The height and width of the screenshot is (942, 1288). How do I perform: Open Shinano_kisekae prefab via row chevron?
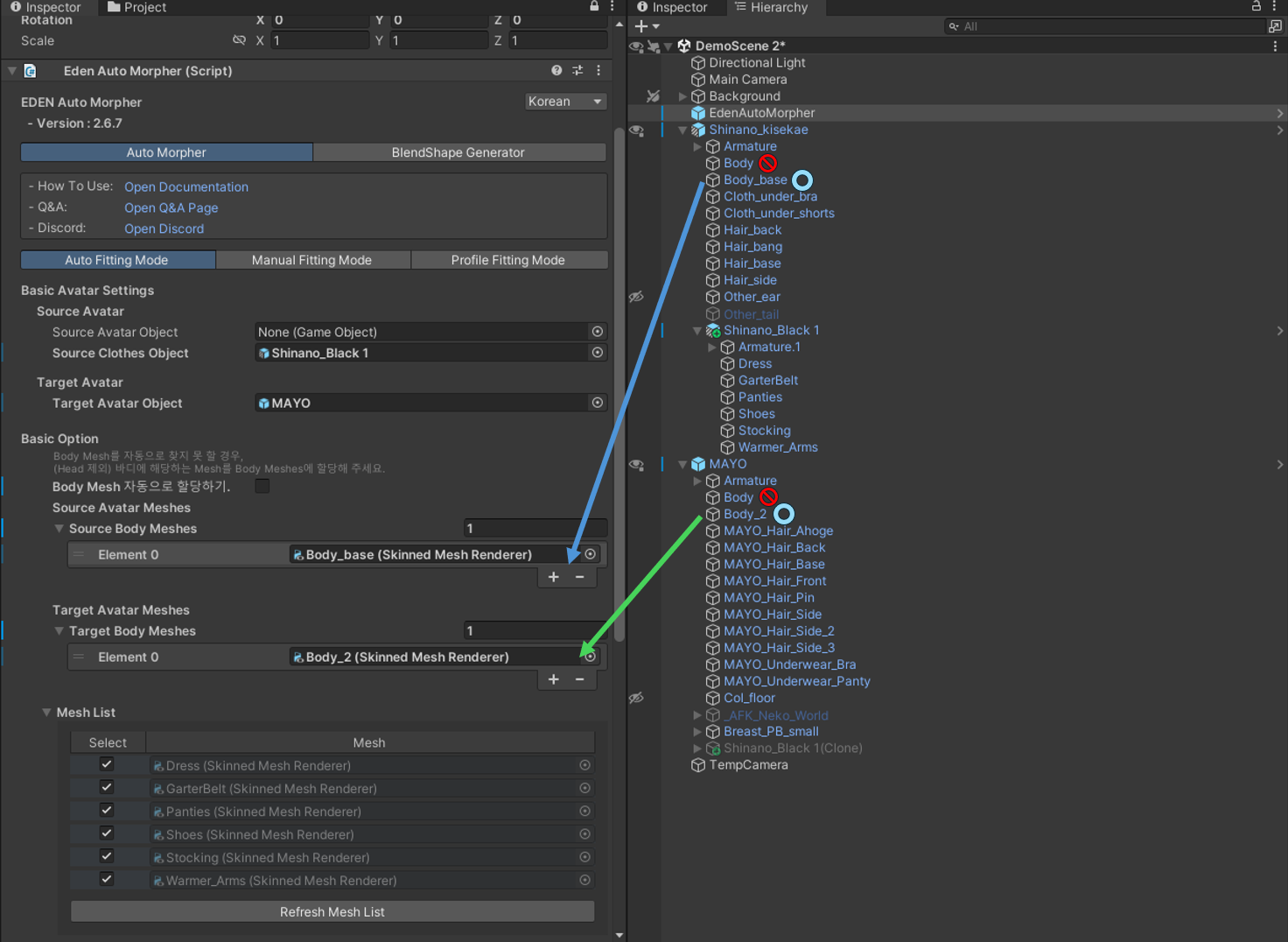coord(1280,130)
